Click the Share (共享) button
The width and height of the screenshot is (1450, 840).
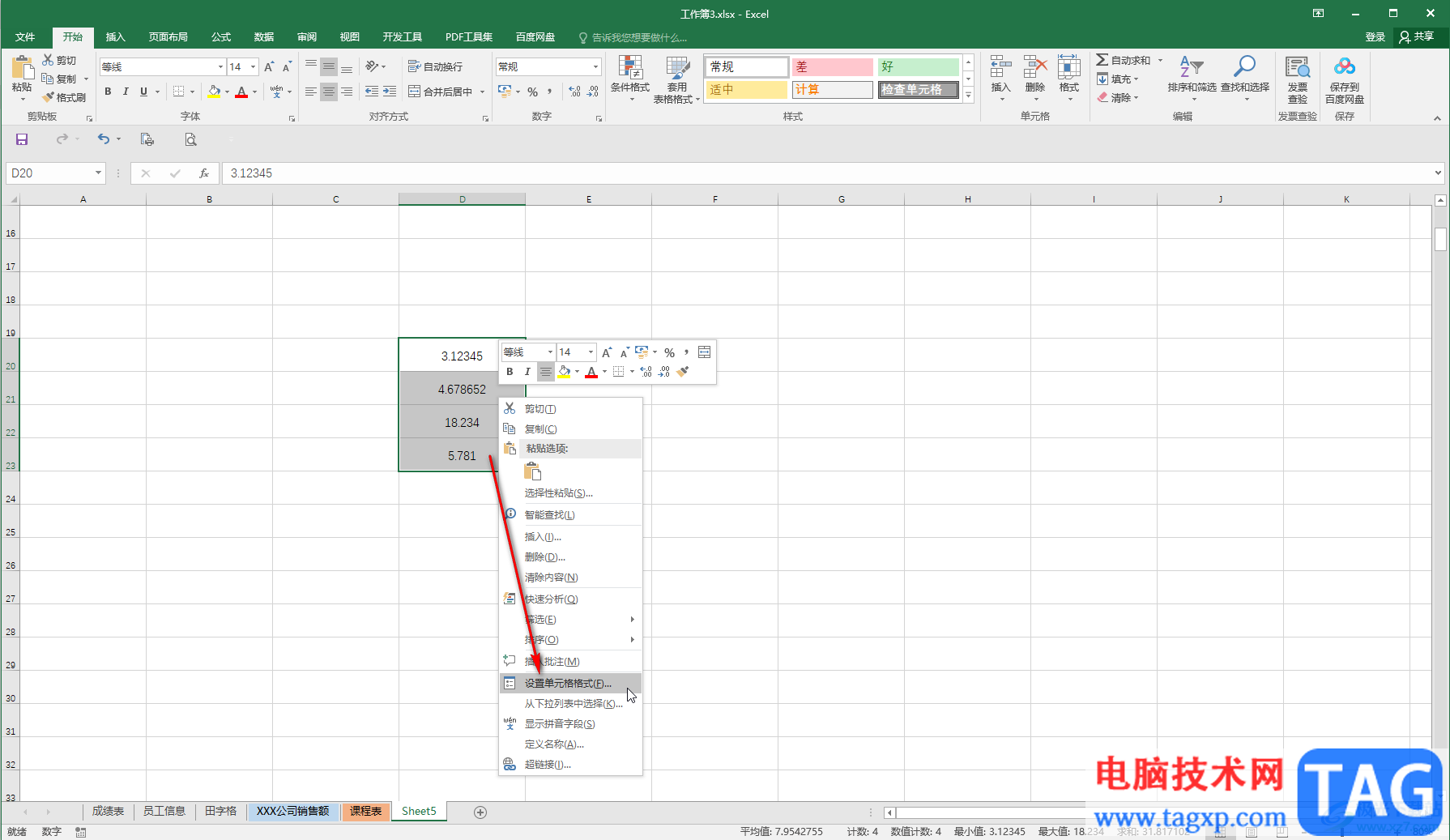coord(1417,36)
